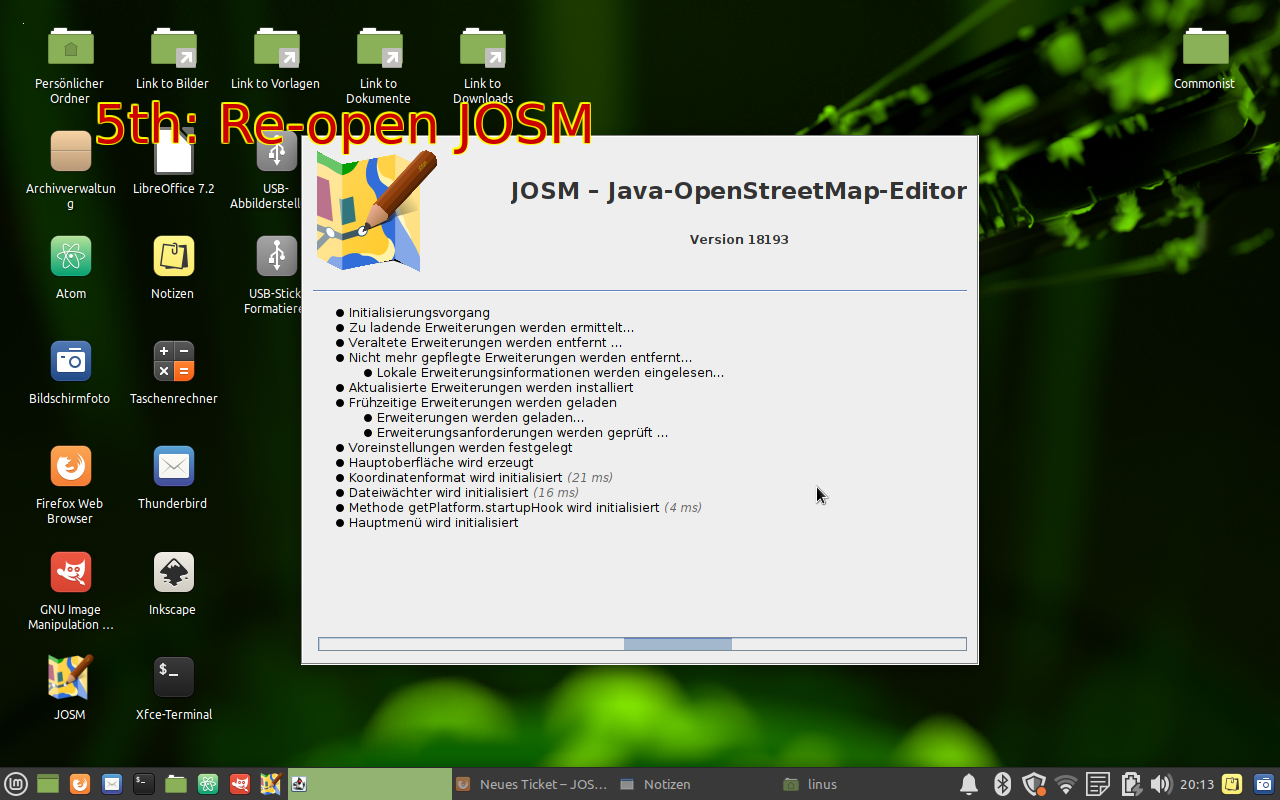Open the notifications bell in the tray
This screenshot has width=1280, height=800.
coord(969,784)
